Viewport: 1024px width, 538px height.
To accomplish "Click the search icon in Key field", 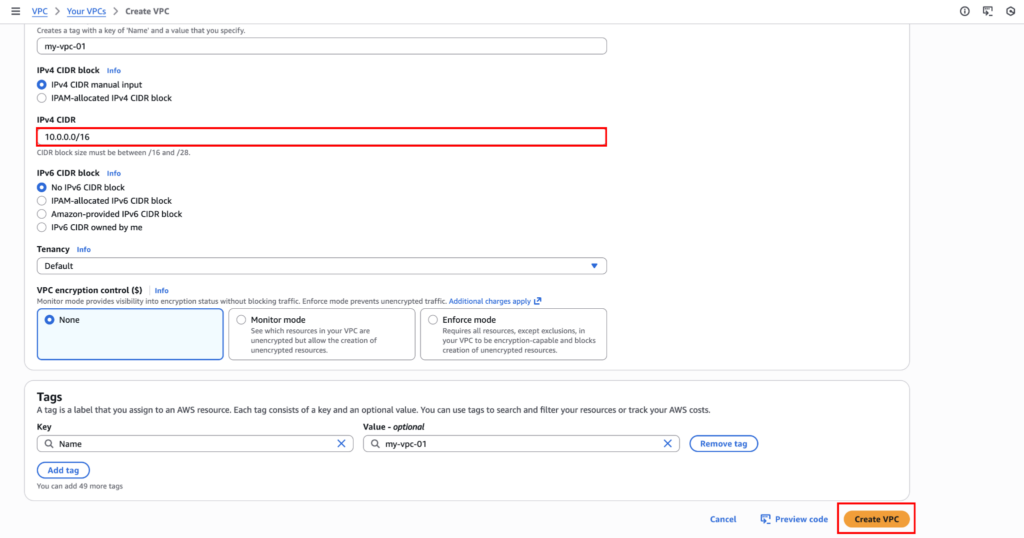I will coord(47,443).
